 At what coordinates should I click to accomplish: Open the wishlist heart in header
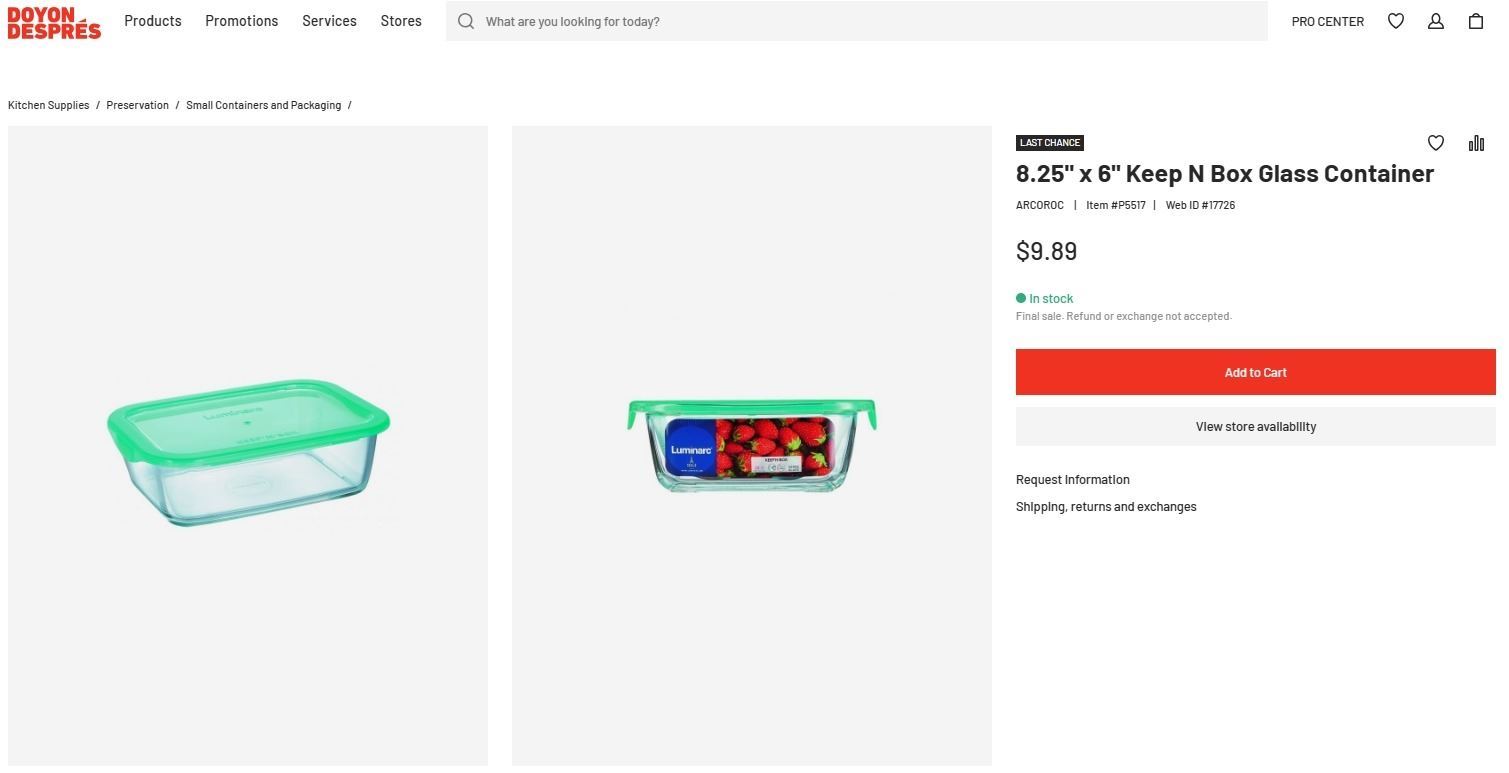(x=1396, y=21)
